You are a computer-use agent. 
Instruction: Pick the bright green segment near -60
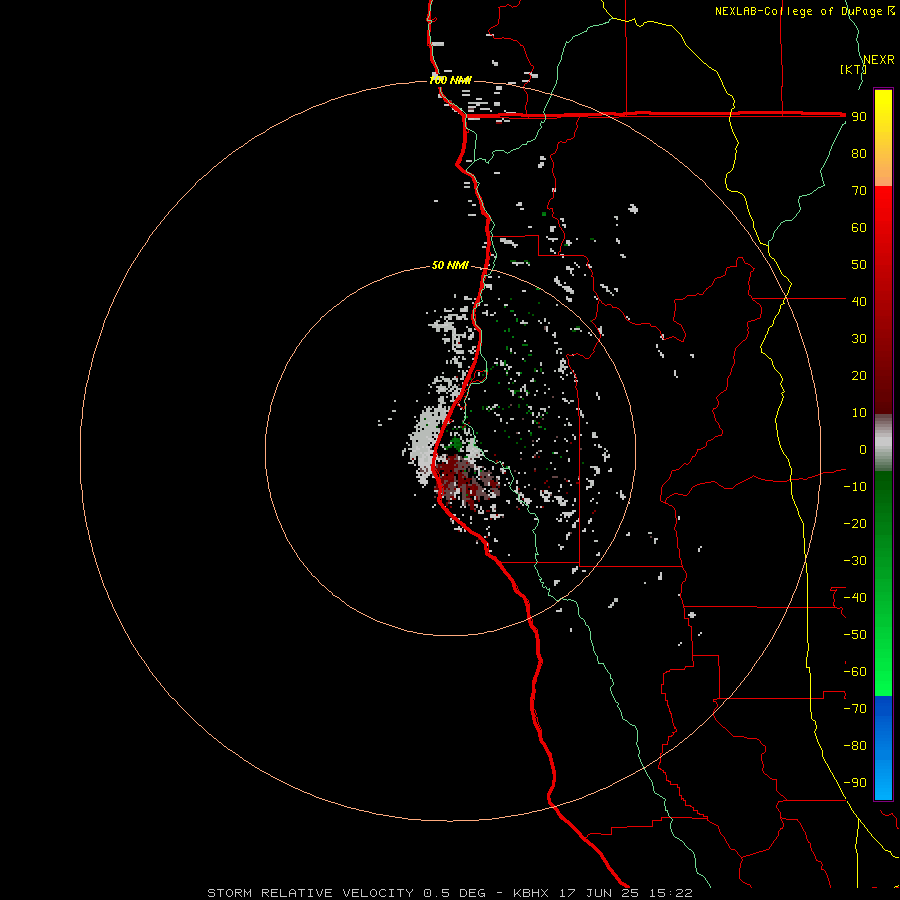(883, 672)
